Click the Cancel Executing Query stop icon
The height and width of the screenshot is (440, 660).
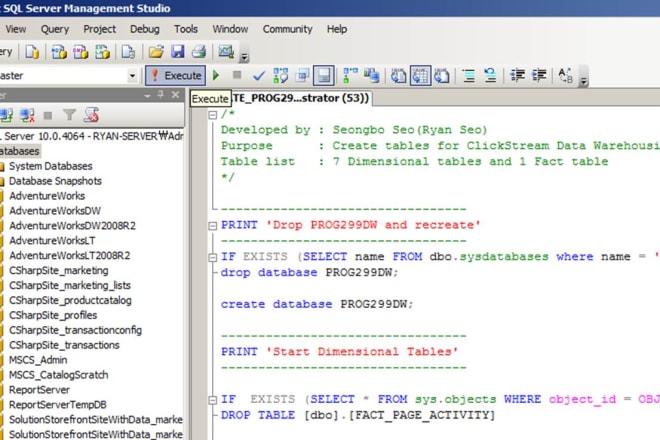237,75
